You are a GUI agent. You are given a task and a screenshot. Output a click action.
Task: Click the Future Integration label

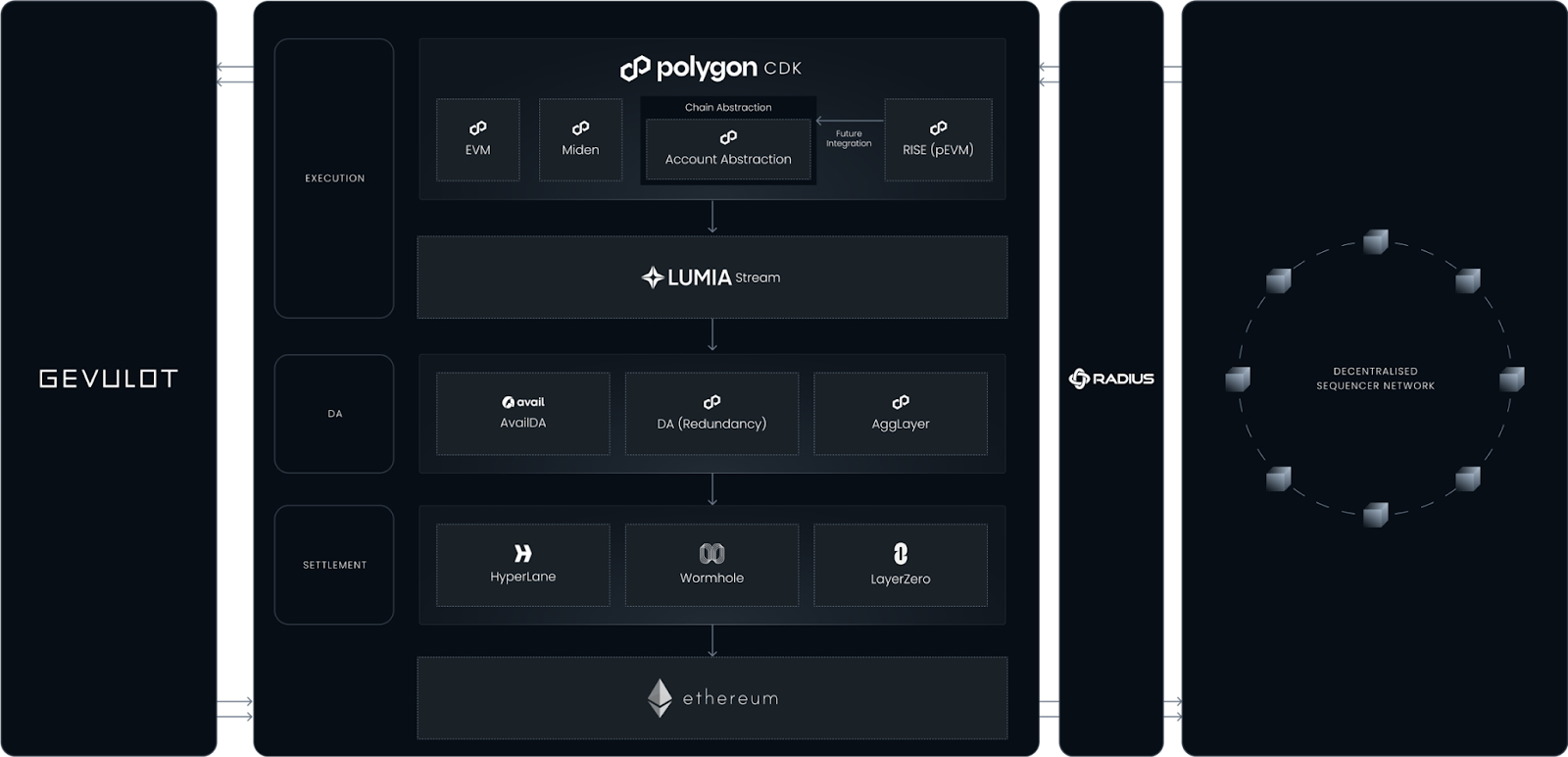[x=849, y=138]
